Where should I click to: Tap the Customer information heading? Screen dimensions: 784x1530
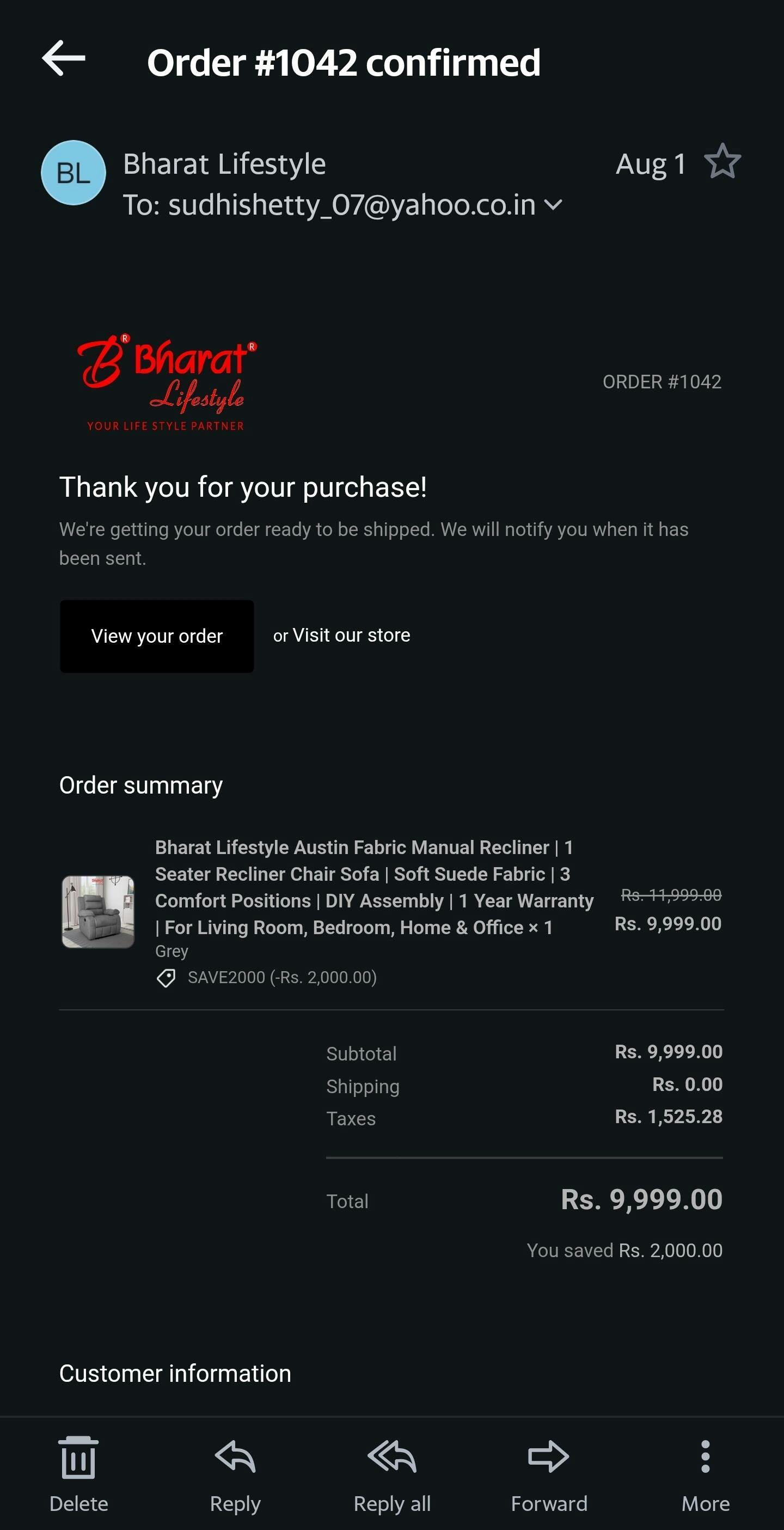coord(175,1374)
